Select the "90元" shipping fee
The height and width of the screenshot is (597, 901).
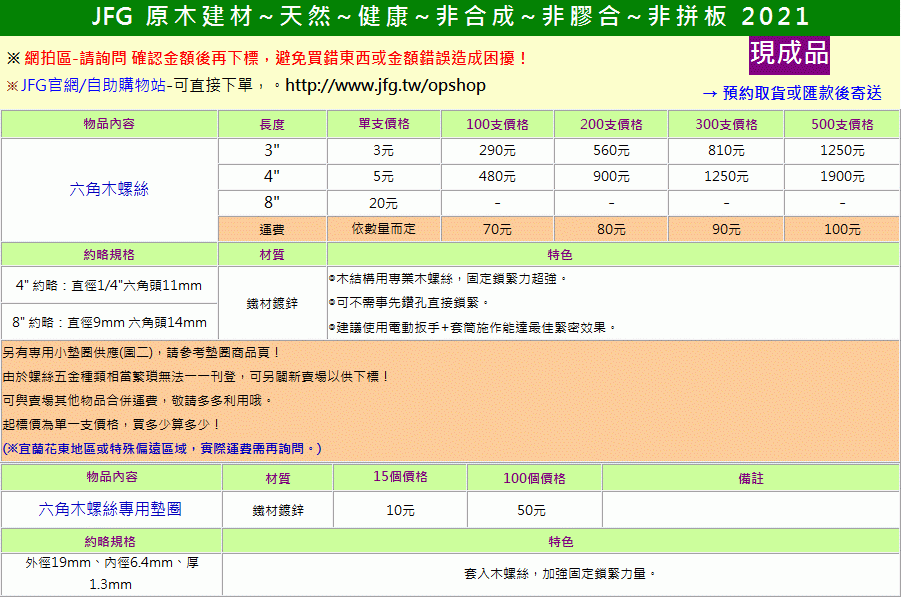tap(726, 230)
